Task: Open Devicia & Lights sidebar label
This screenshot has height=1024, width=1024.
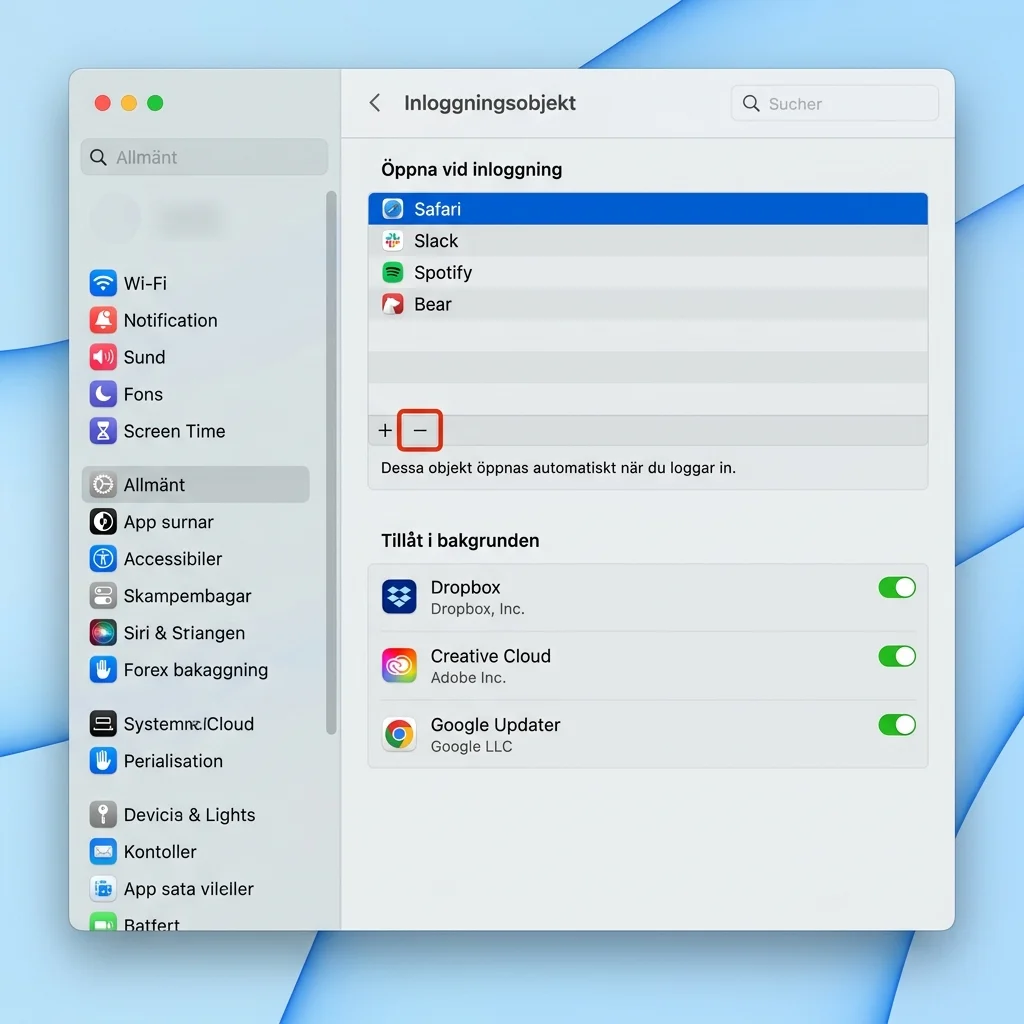Action: click(189, 814)
